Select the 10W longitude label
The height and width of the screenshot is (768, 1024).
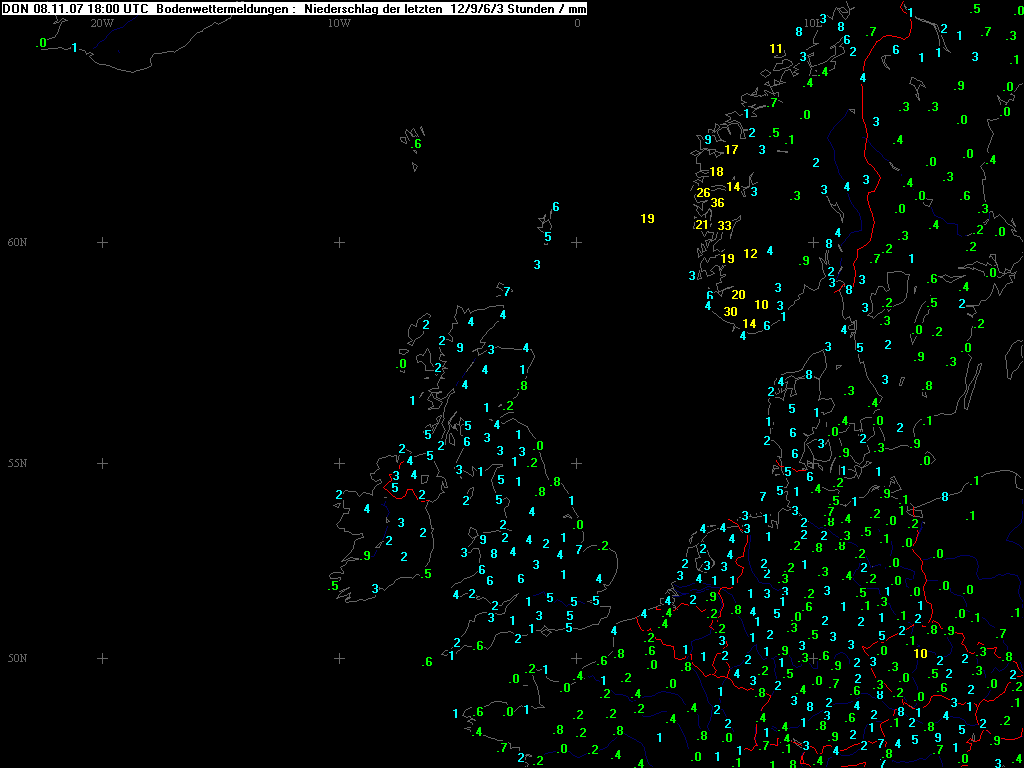coord(339,22)
